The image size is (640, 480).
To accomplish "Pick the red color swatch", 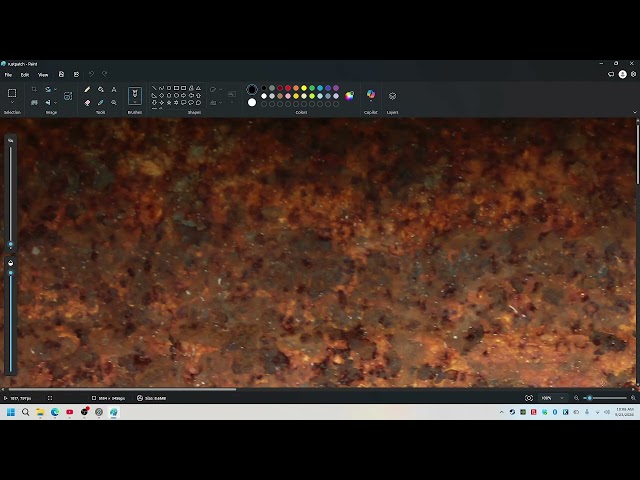I will coord(288,88).
